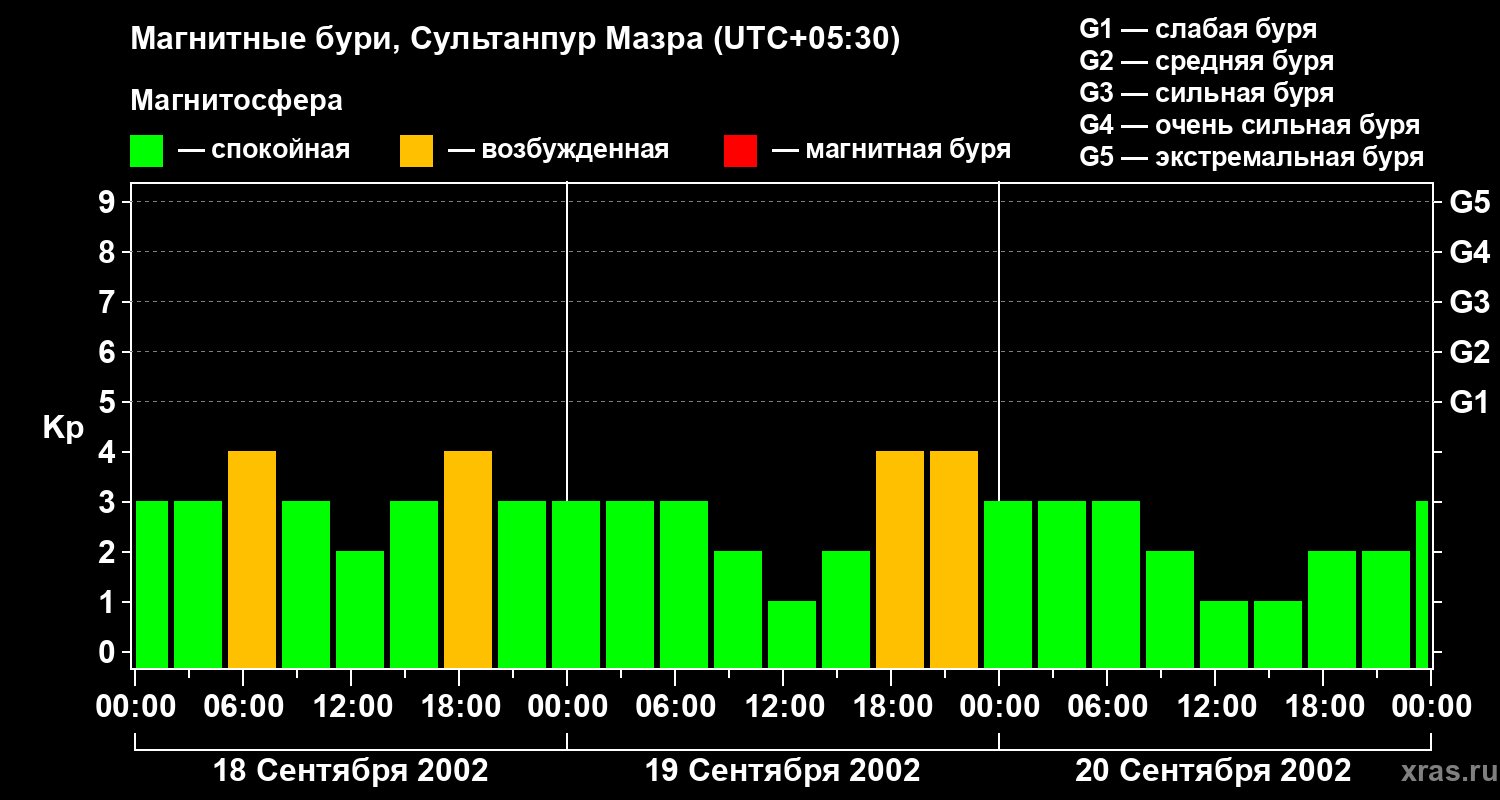Click the 'Магнитосфера' legend heading

click(236, 101)
